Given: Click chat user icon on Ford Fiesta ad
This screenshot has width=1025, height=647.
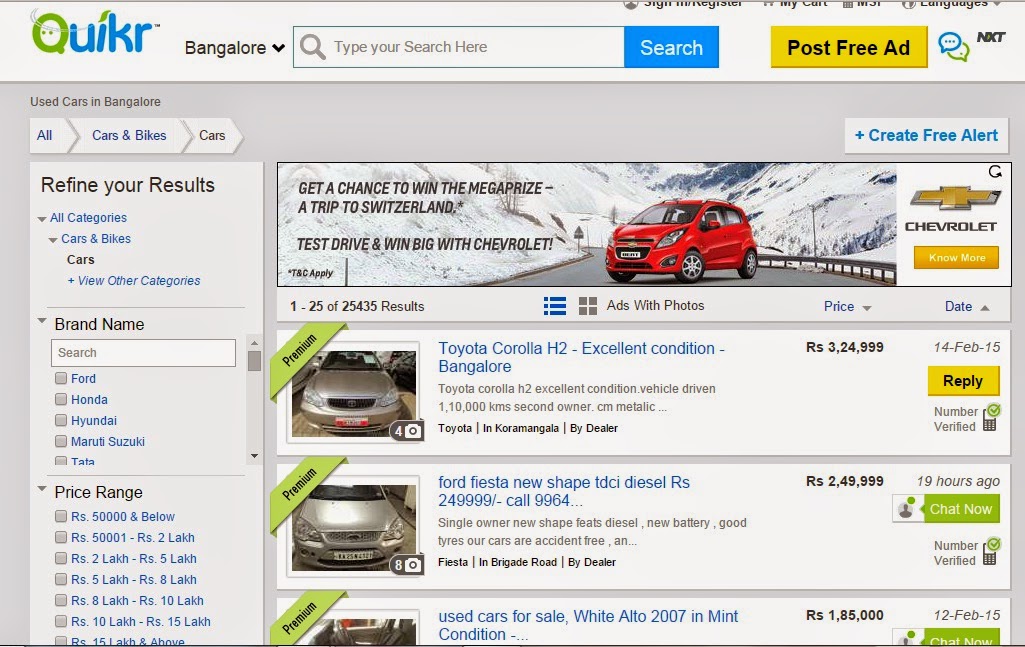Looking at the screenshot, I should (907, 508).
